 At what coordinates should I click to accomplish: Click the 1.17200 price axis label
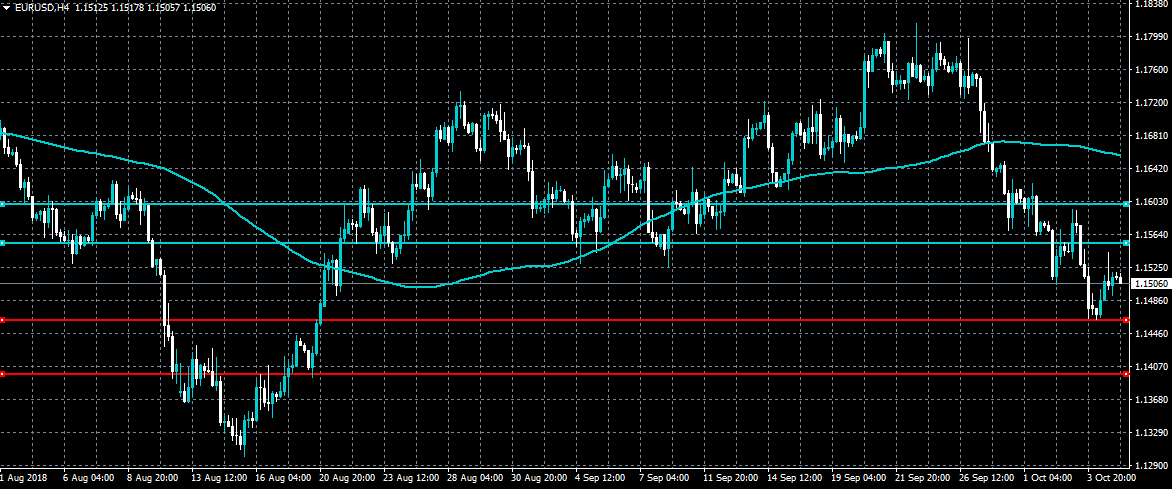(x=1151, y=102)
